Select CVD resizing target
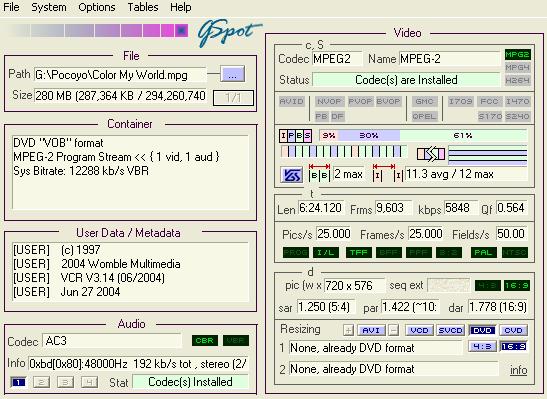 click(514, 330)
